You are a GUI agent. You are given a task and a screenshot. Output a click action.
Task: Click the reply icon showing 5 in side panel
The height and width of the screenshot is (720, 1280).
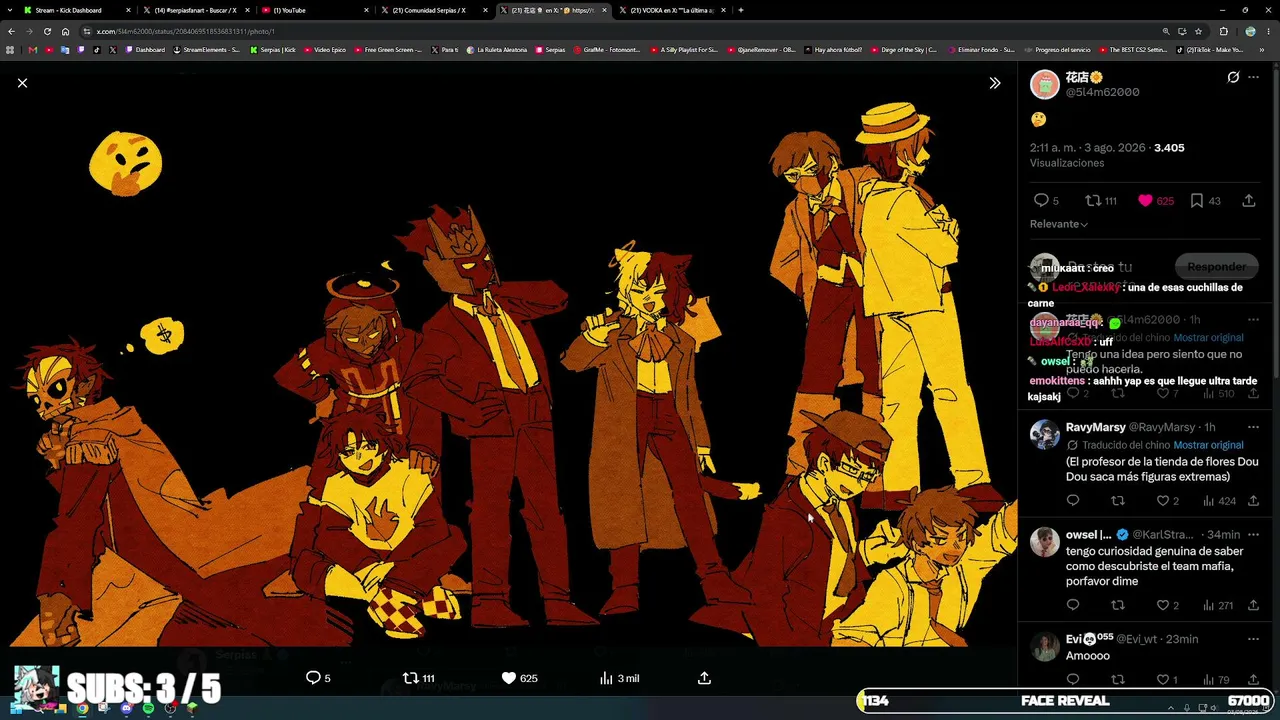(1046, 201)
